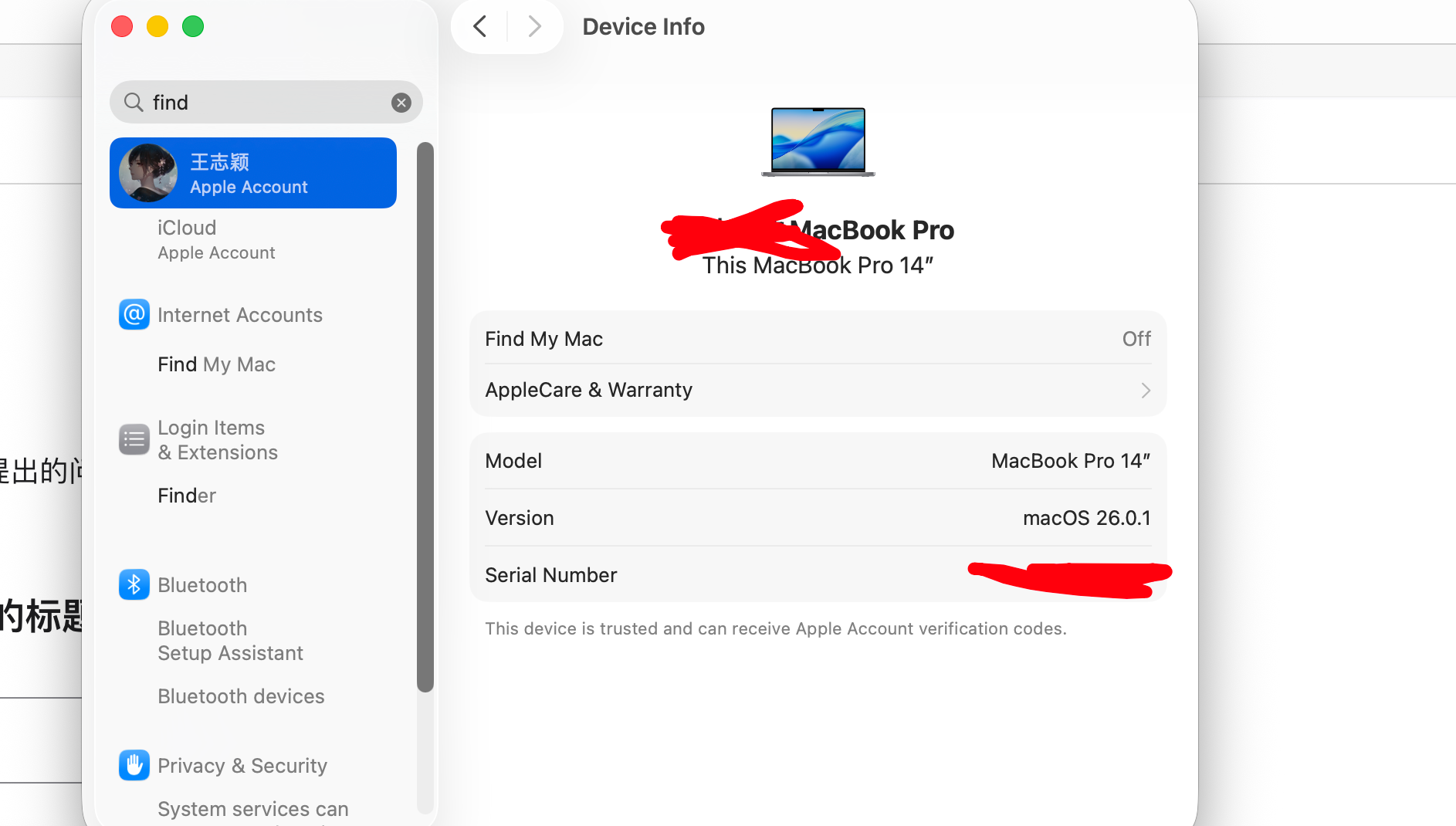Viewport: 1456px width, 826px height.
Task: Click the trusted device notice text
Action: pyautogui.click(x=775, y=628)
